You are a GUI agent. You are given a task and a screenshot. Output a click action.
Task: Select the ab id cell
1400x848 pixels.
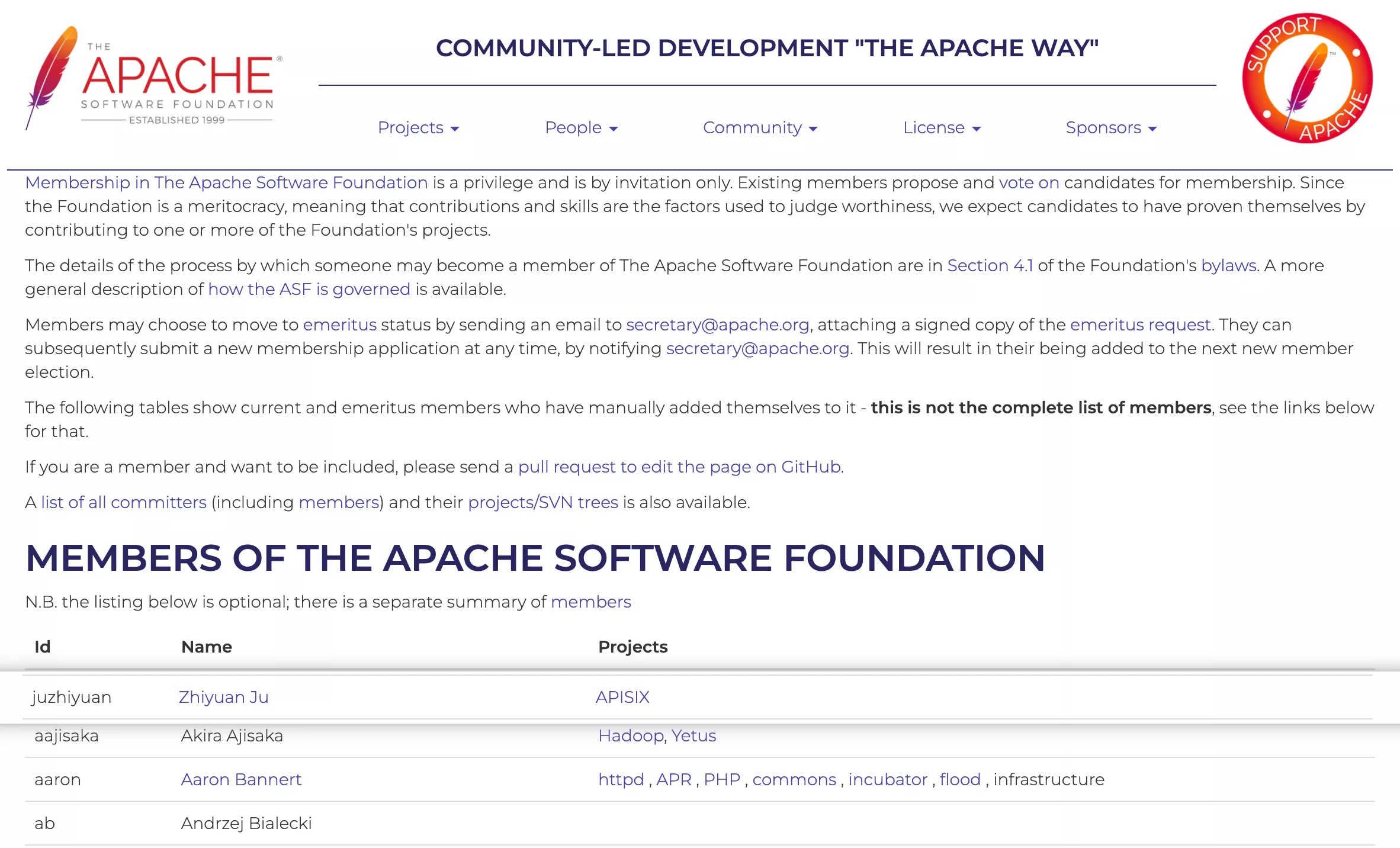44,823
